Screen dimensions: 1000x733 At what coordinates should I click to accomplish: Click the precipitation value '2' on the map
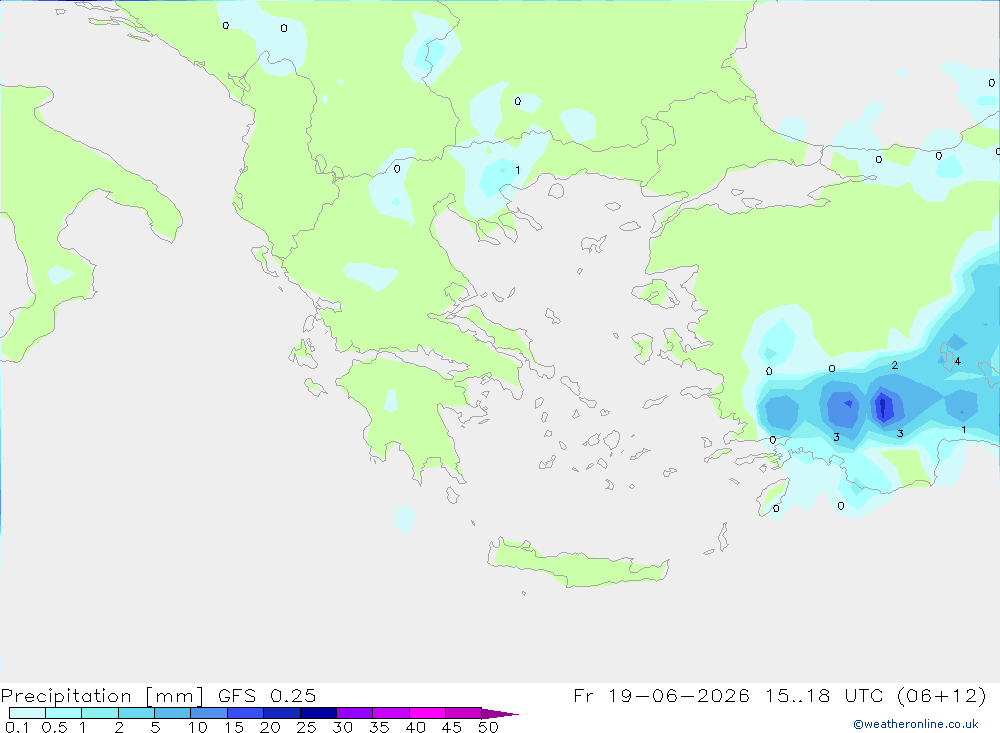pyautogui.click(x=895, y=365)
